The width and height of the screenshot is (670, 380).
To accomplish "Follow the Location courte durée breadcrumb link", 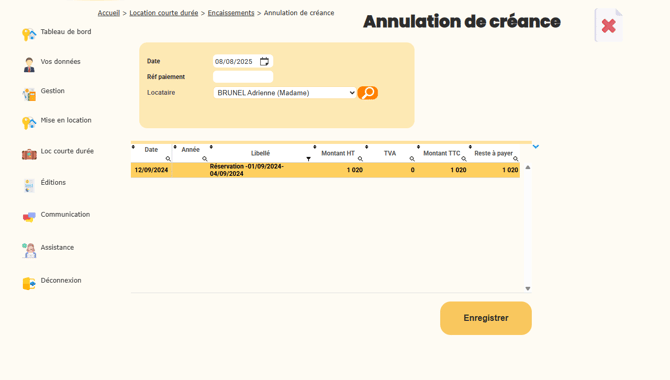I will tap(164, 13).
